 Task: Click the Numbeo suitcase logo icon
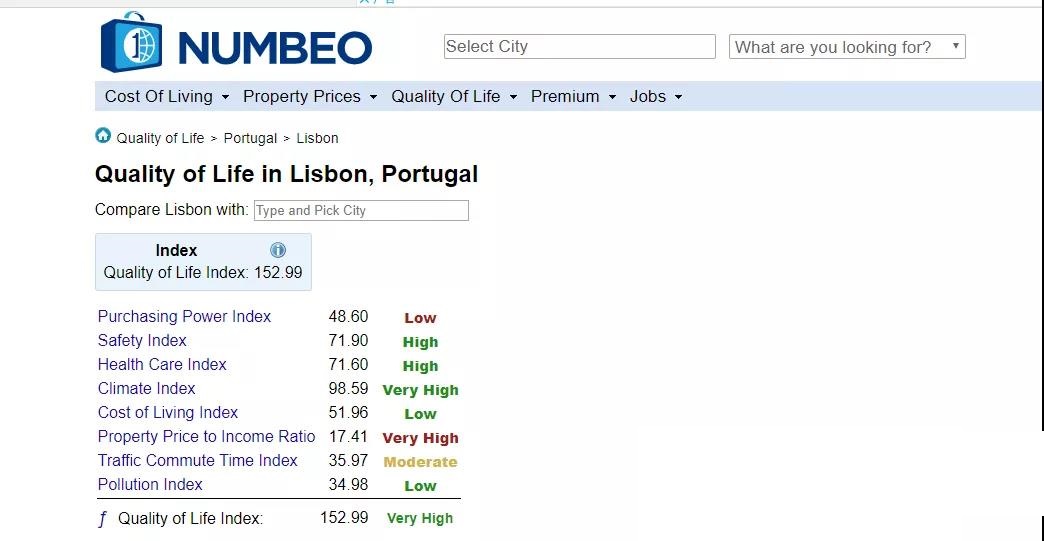click(x=131, y=42)
